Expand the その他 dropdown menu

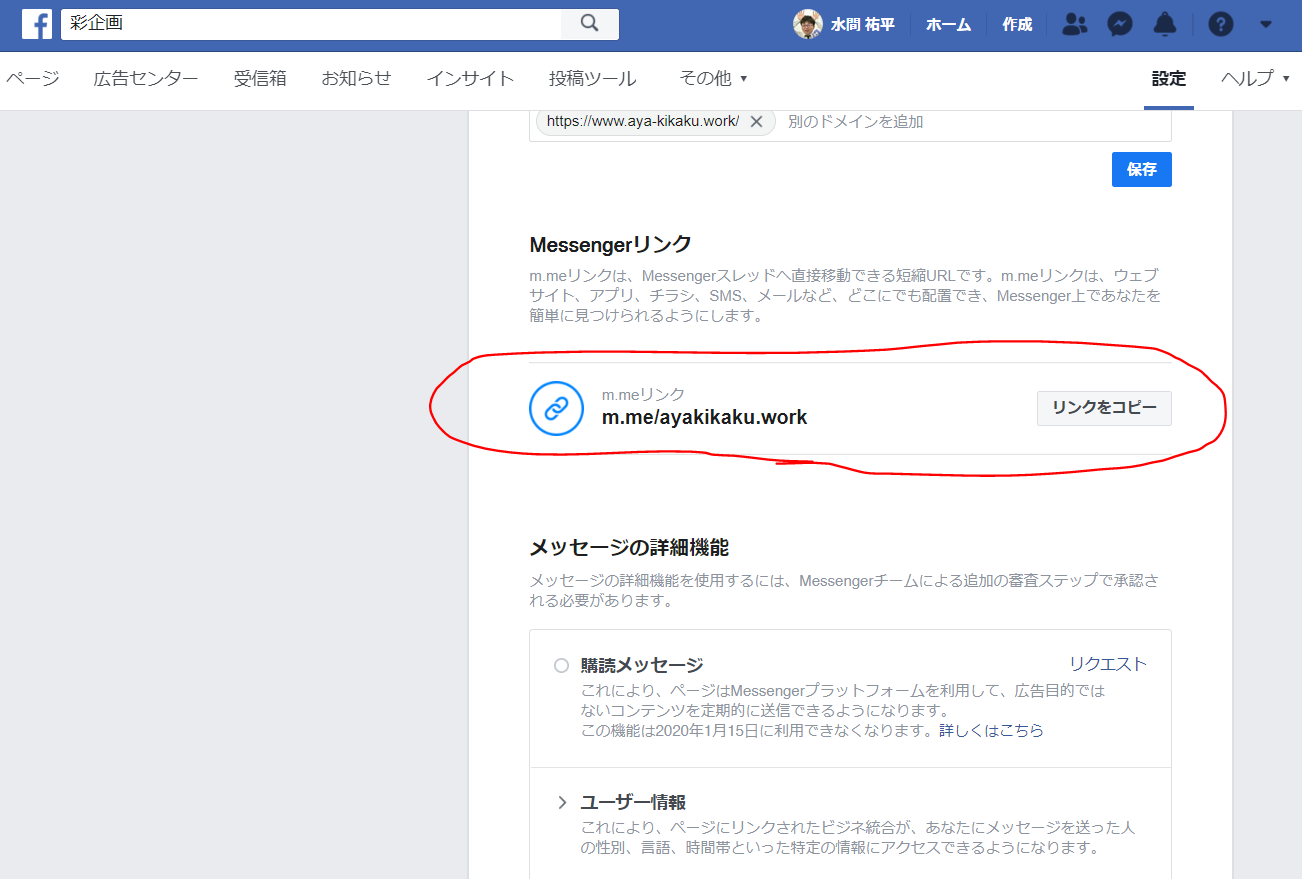point(713,79)
